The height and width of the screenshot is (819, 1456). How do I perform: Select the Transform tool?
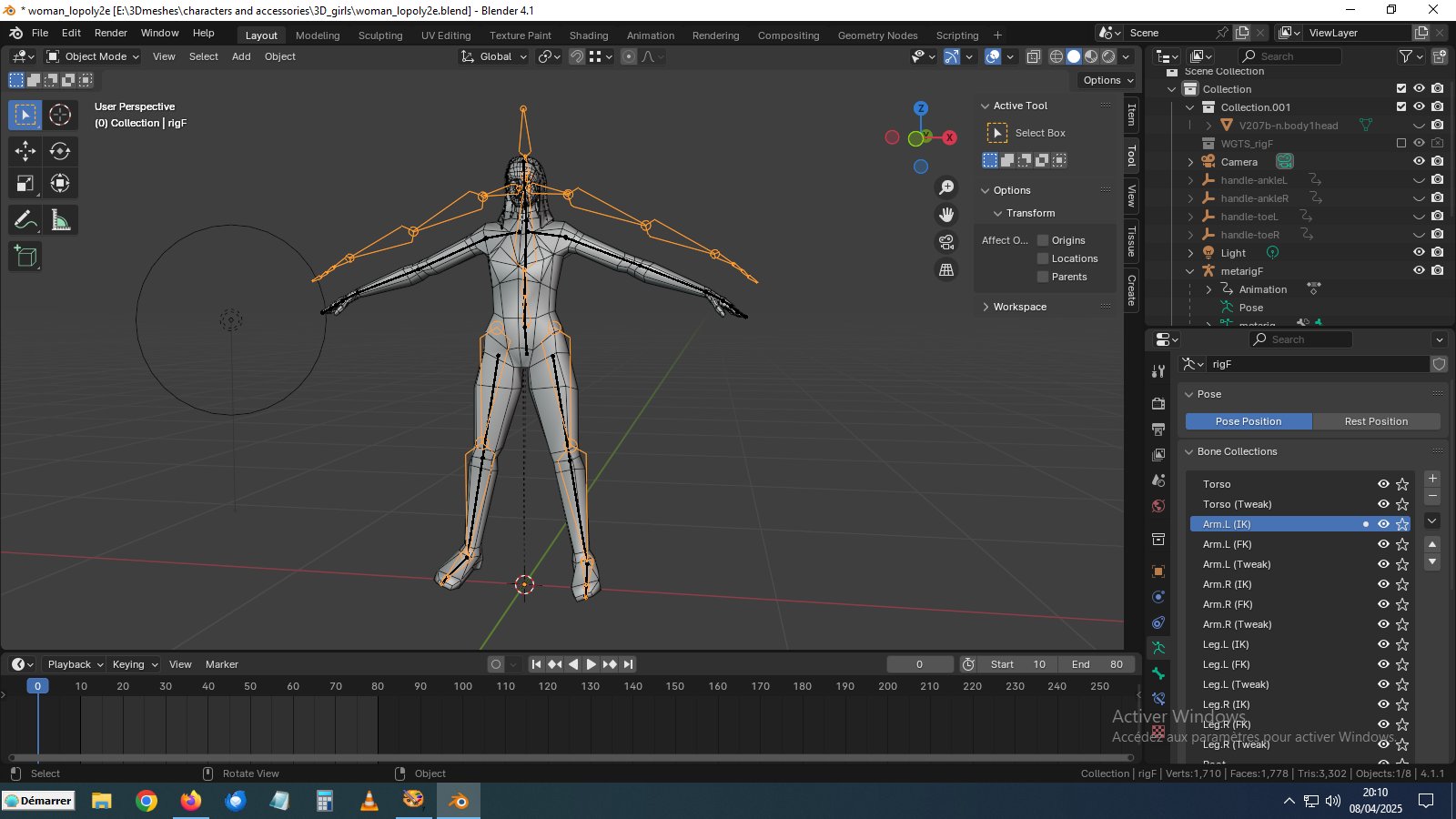pyautogui.click(x=60, y=184)
